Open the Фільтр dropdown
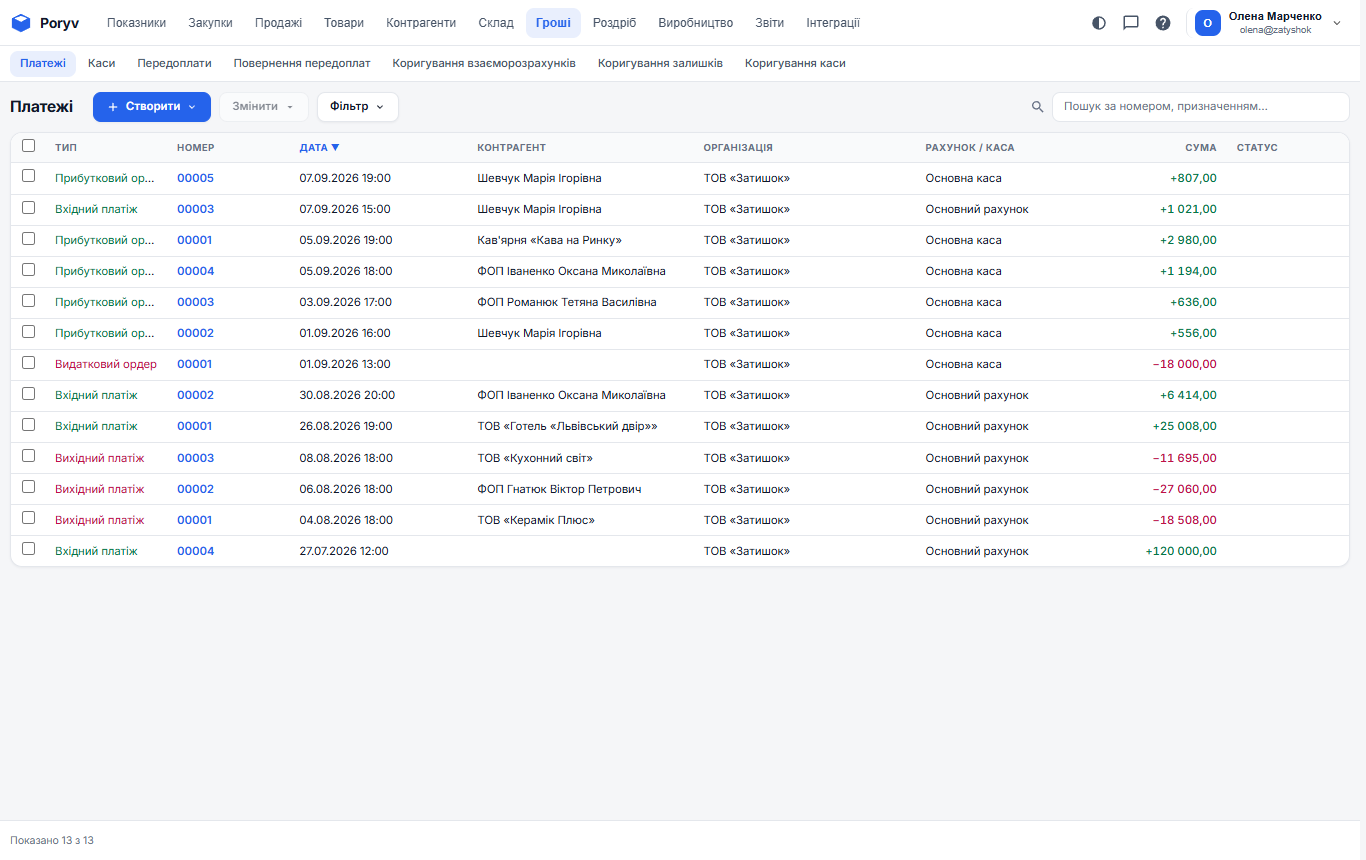Viewport: 1366px width, 860px height. pyautogui.click(x=358, y=107)
